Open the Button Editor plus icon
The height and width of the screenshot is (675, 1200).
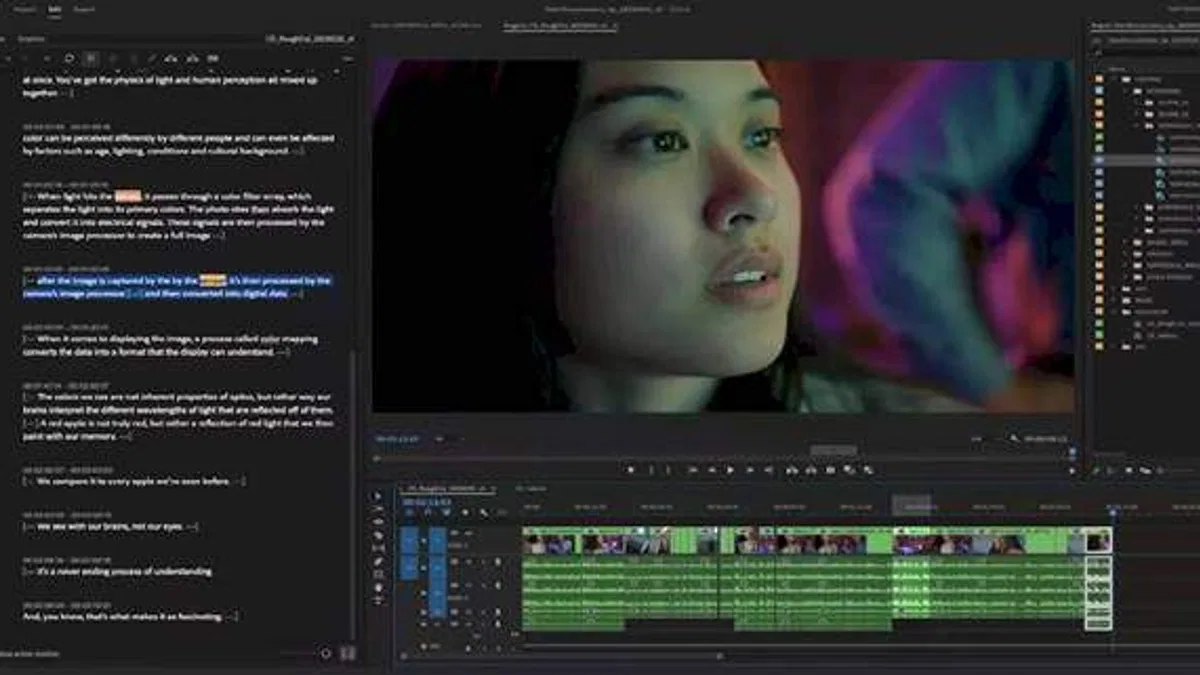click(x=1073, y=470)
